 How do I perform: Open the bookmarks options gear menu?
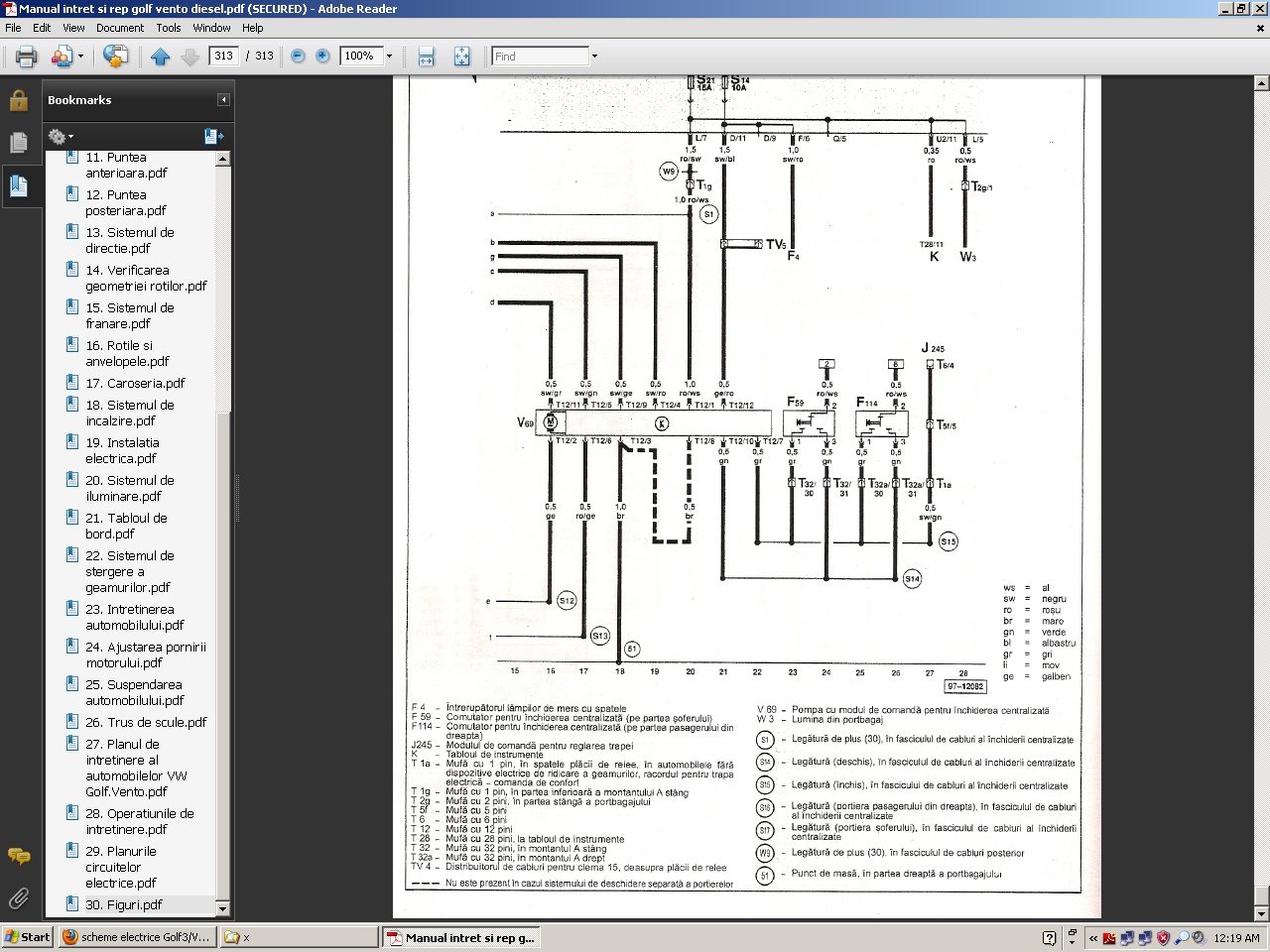(60, 136)
